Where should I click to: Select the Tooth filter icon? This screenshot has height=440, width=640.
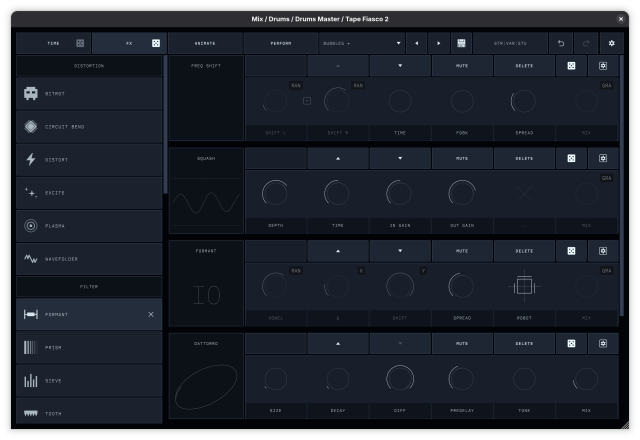pyautogui.click(x=31, y=413)
